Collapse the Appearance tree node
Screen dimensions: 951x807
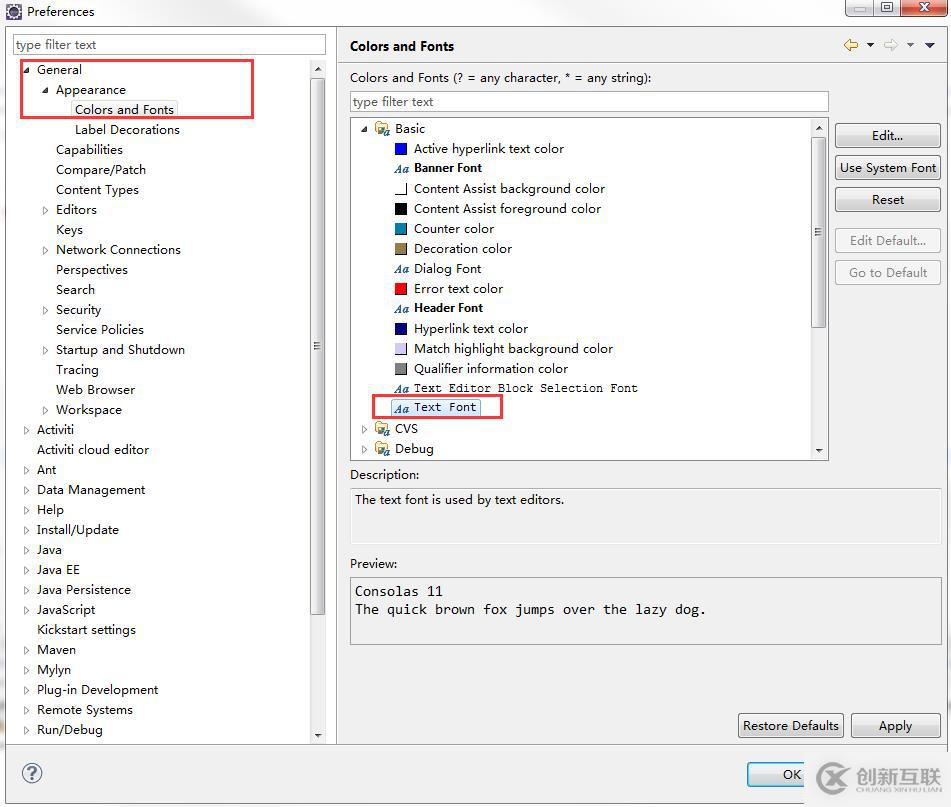(45, 90)
